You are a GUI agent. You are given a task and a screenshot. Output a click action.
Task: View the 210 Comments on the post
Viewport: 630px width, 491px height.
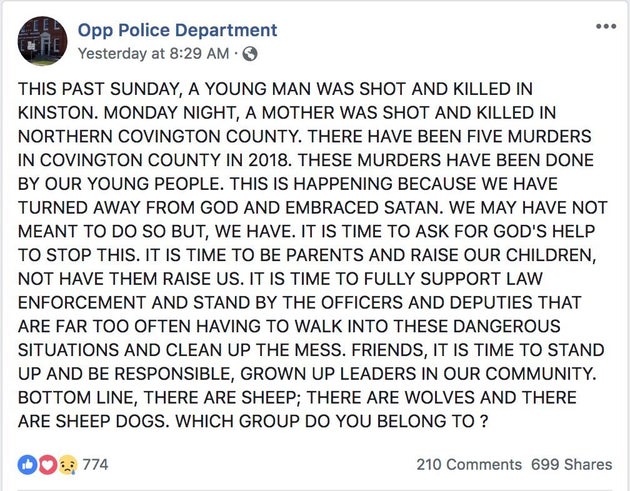468,464
